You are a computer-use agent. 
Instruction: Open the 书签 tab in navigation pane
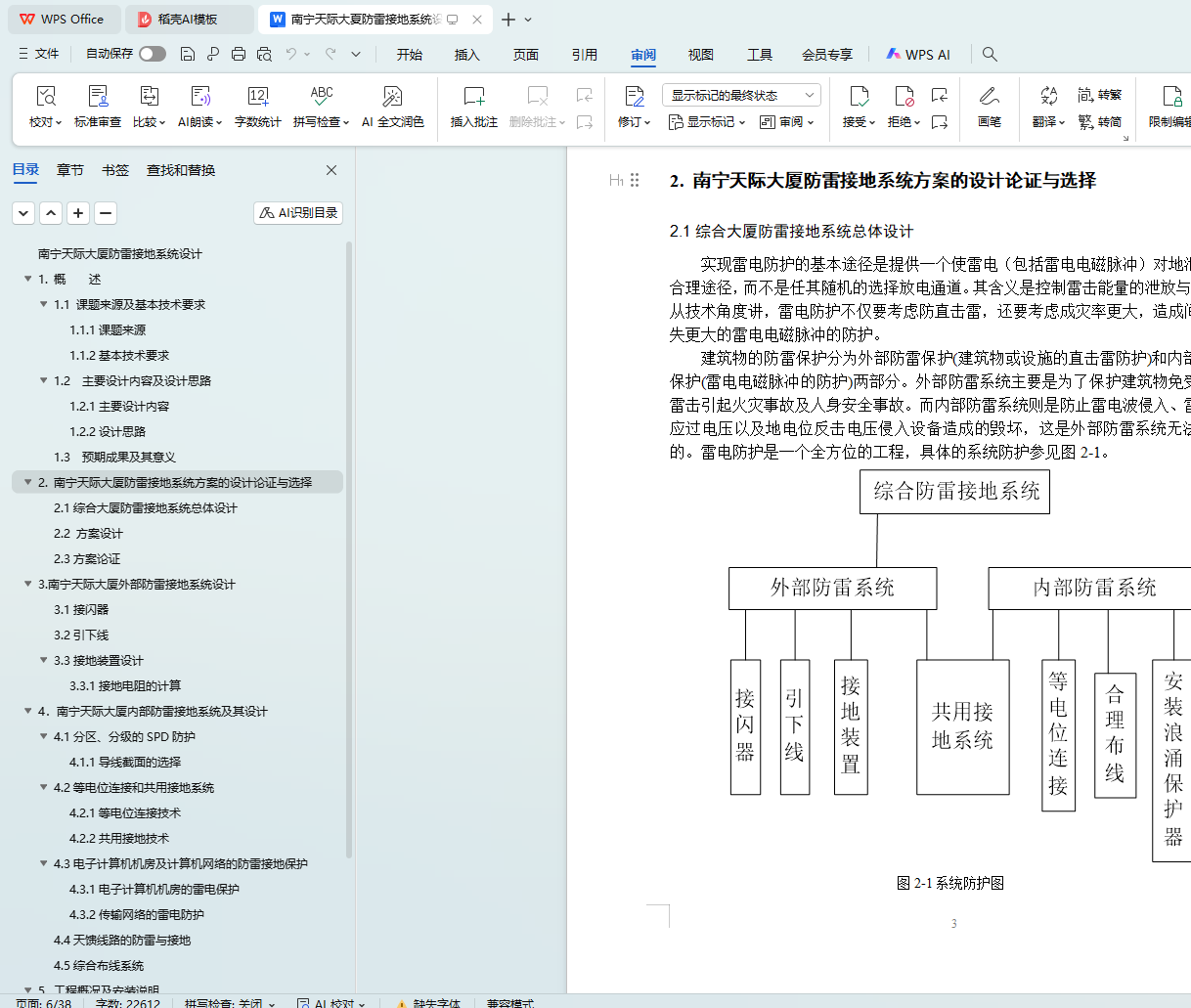(x=115, y=170)
